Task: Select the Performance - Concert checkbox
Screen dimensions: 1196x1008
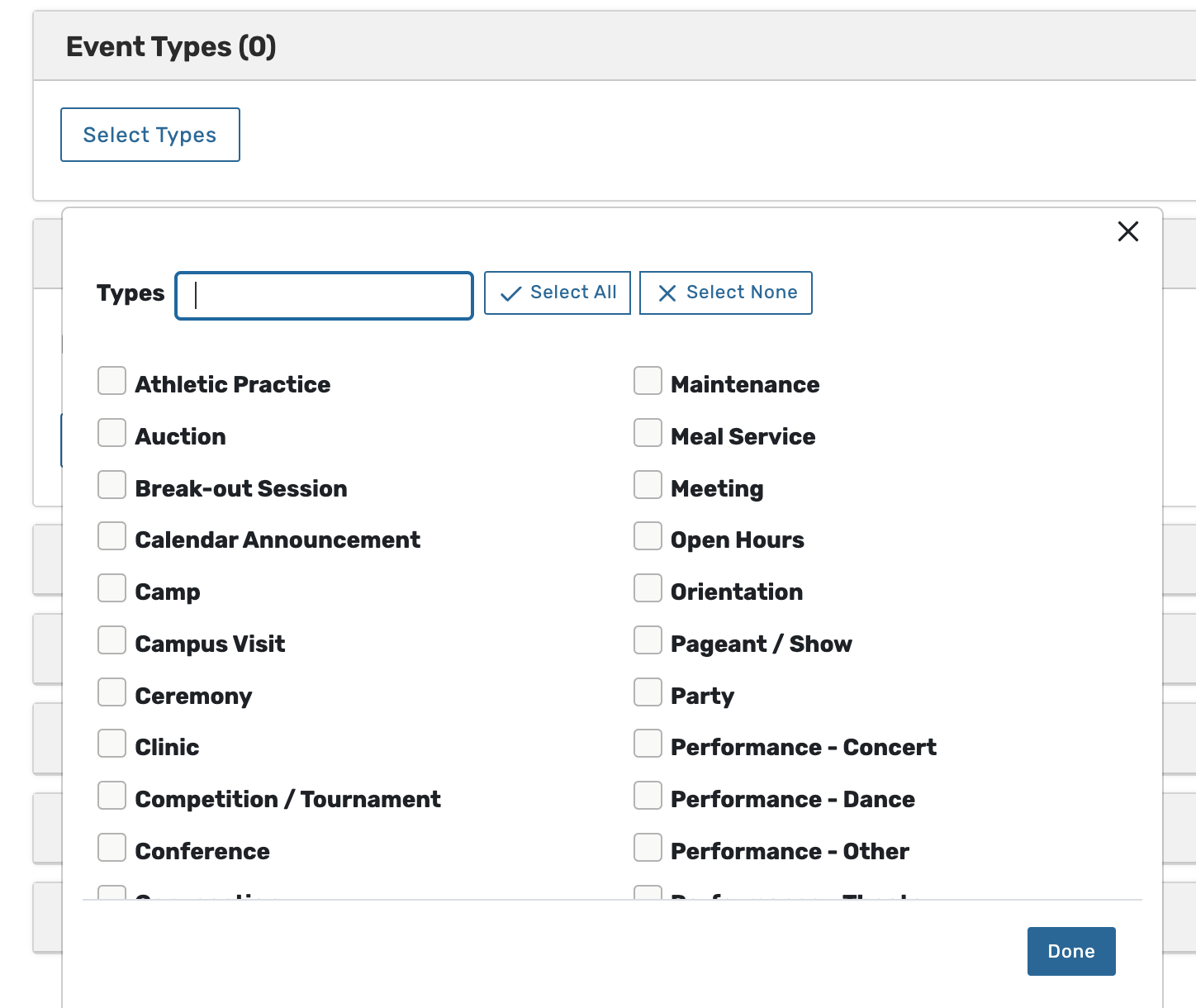Action: 648,744
